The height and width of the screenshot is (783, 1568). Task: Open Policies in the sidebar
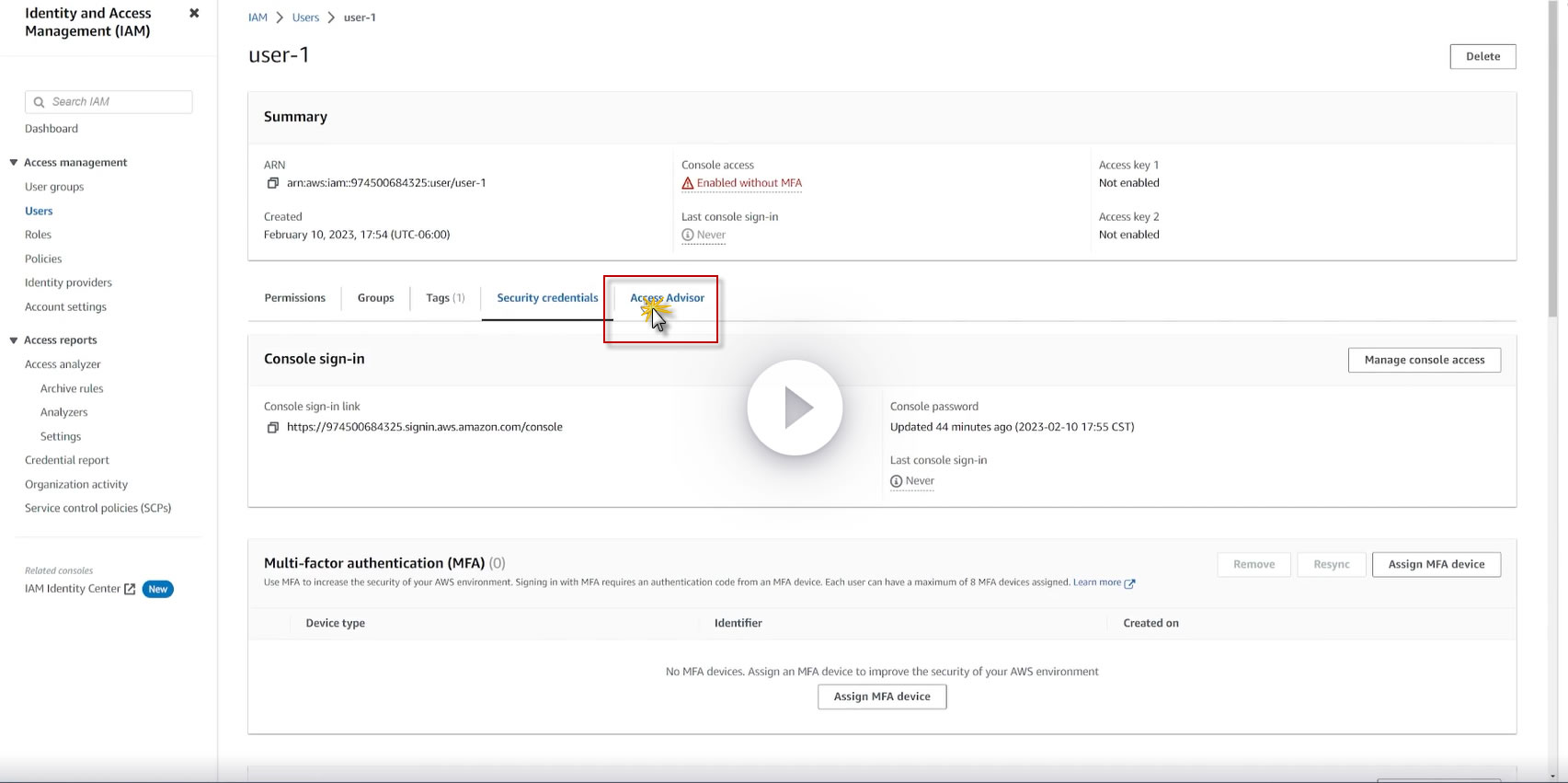pyautogui.click(x=43, y=259)
